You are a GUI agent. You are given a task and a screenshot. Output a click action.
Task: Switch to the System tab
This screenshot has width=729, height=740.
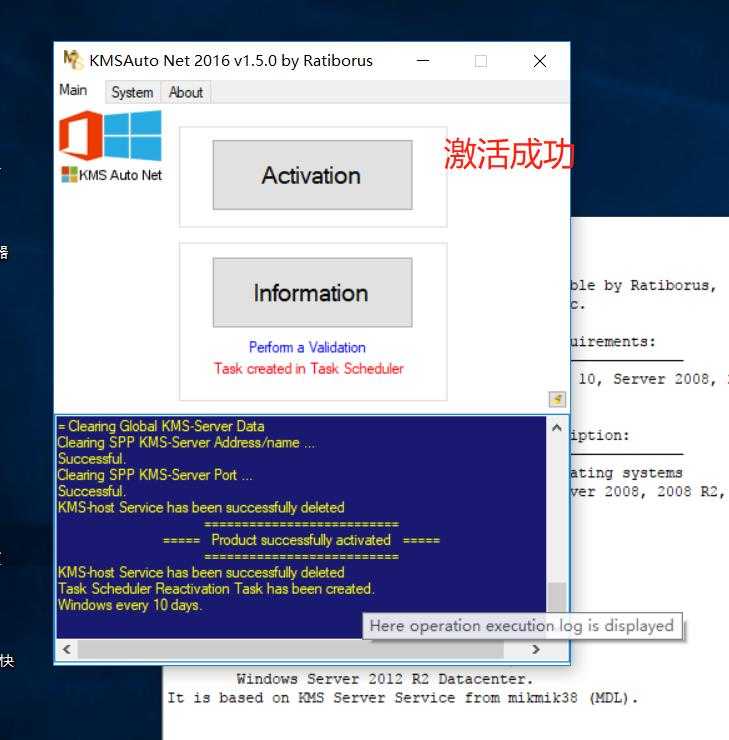point(133,92)
